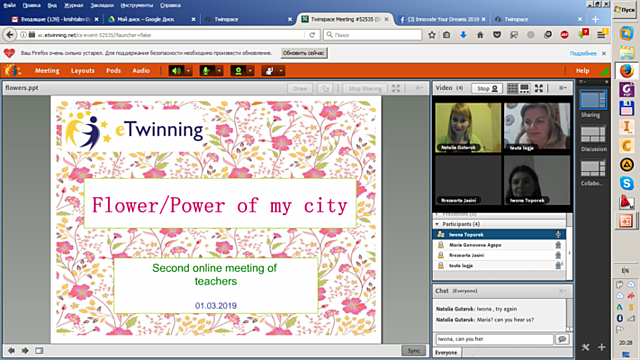Select participant teuta lagja
This screenshot has width=640, height=360.
[x=500, y=265]
